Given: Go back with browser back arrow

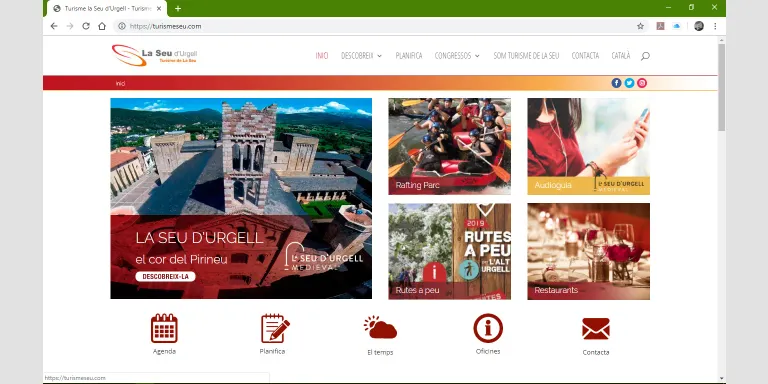Looking at the screenshot, I should coord(54,26).
